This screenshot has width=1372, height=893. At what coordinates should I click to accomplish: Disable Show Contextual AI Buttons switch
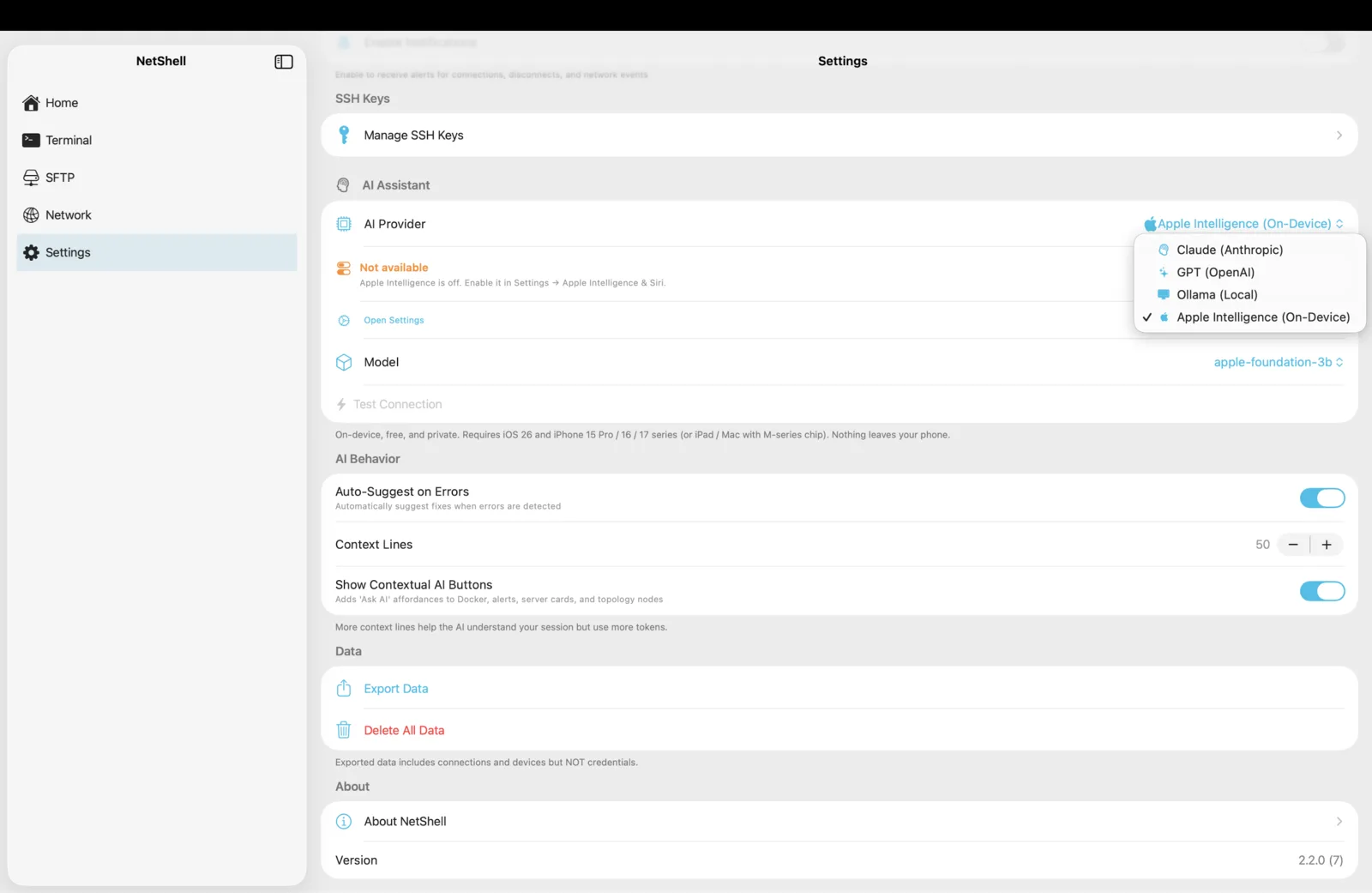click(1322, 591)
